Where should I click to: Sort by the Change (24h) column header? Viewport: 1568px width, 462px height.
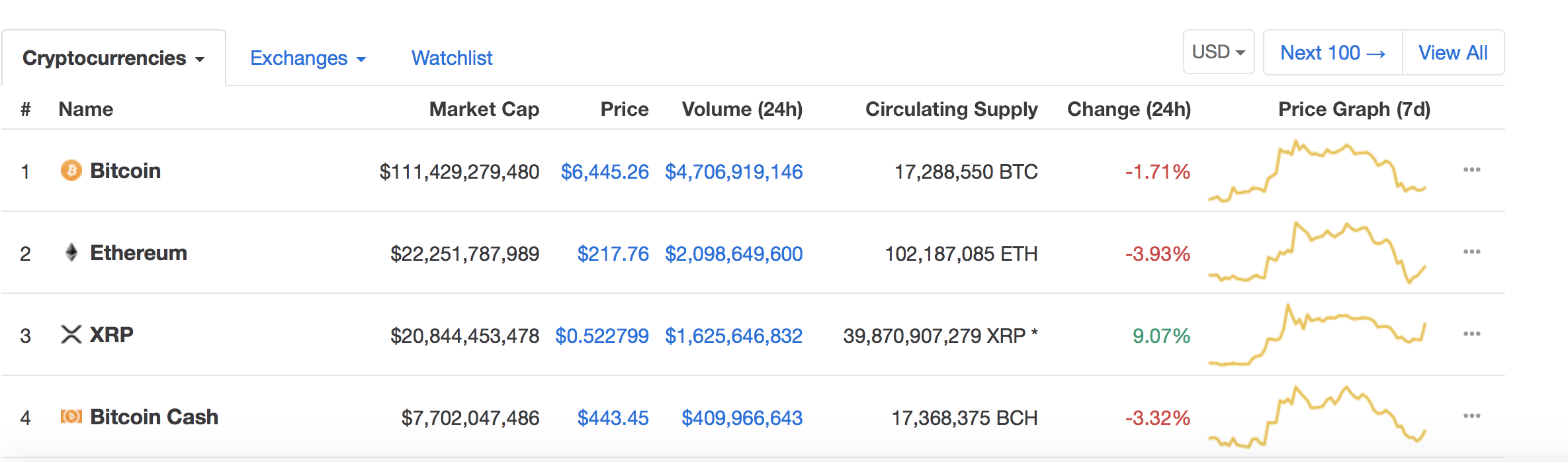click(x=1129, y=109)
